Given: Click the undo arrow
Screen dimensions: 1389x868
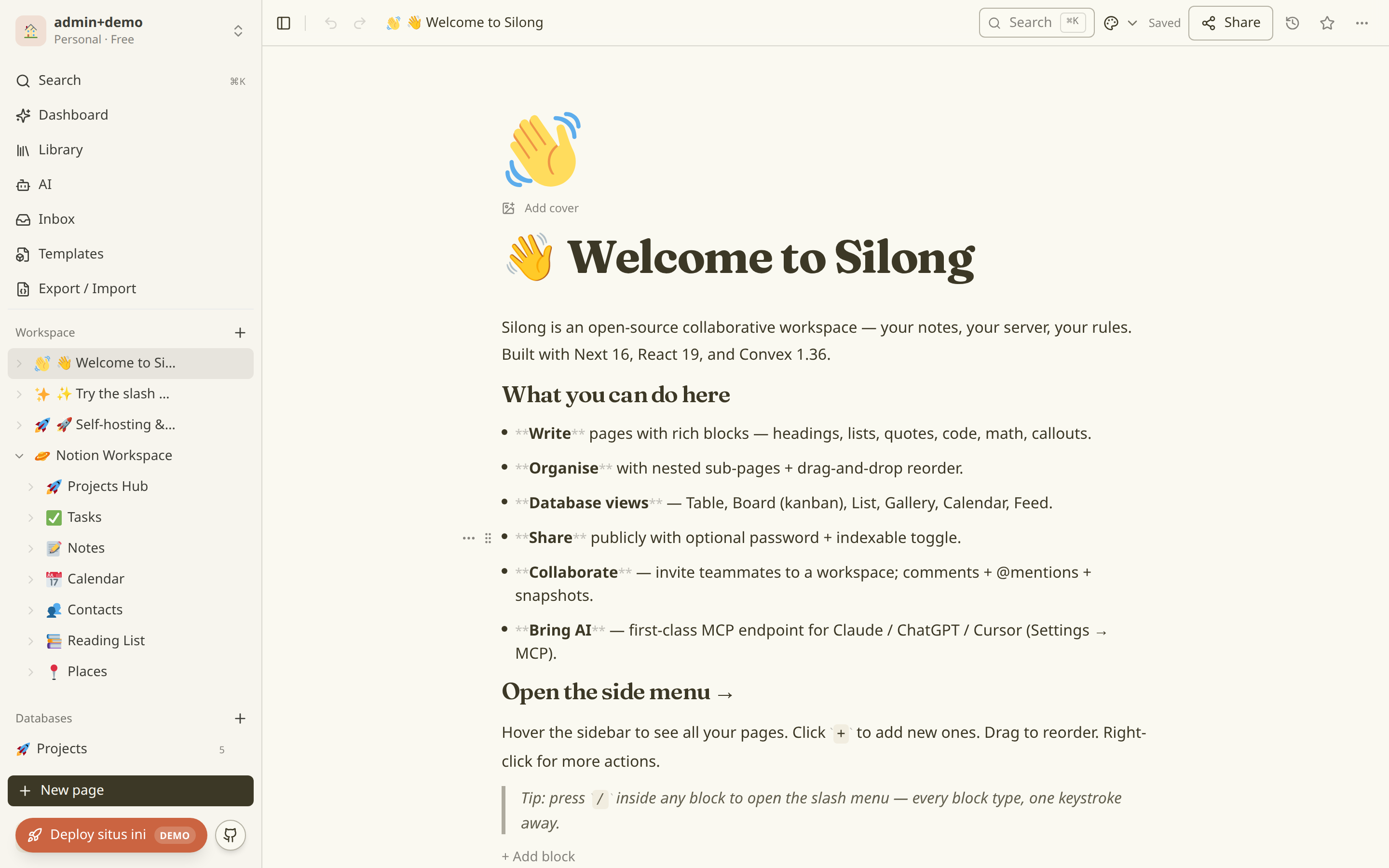Looking at the screenshot, I should pos(330,23).
